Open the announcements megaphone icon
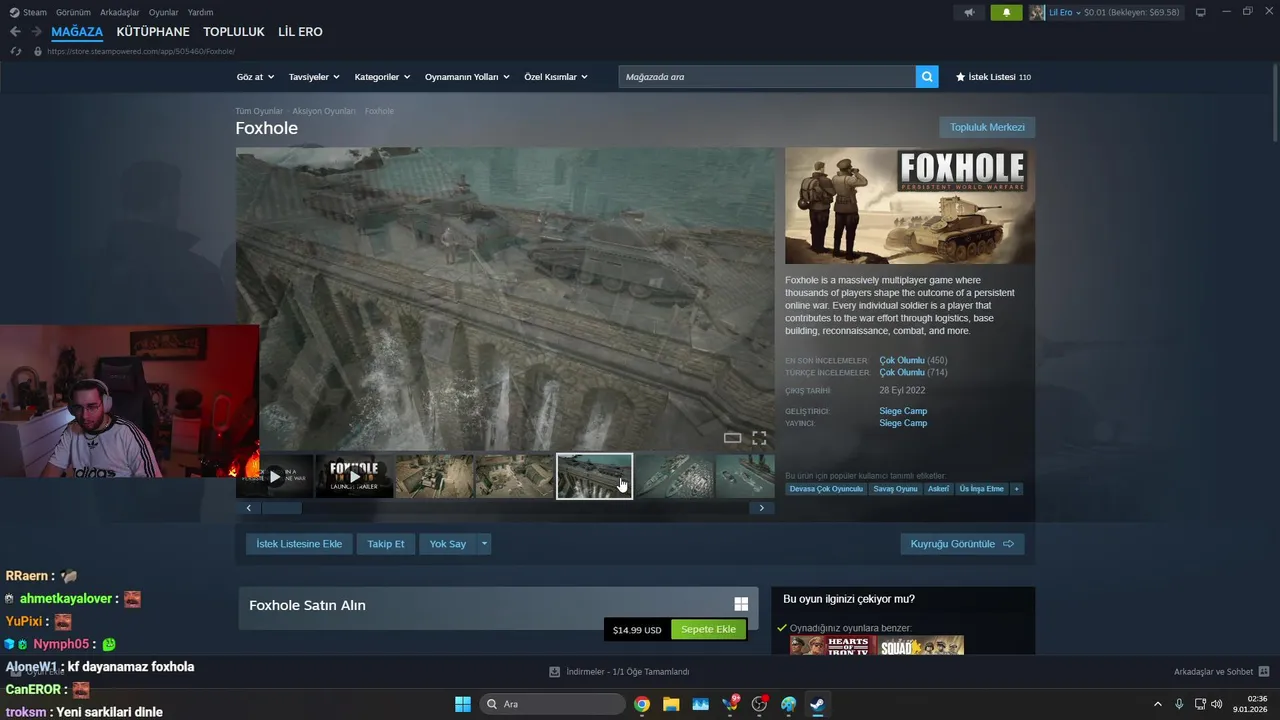This screenshot has height=720, width=1280. coord(968,13)
